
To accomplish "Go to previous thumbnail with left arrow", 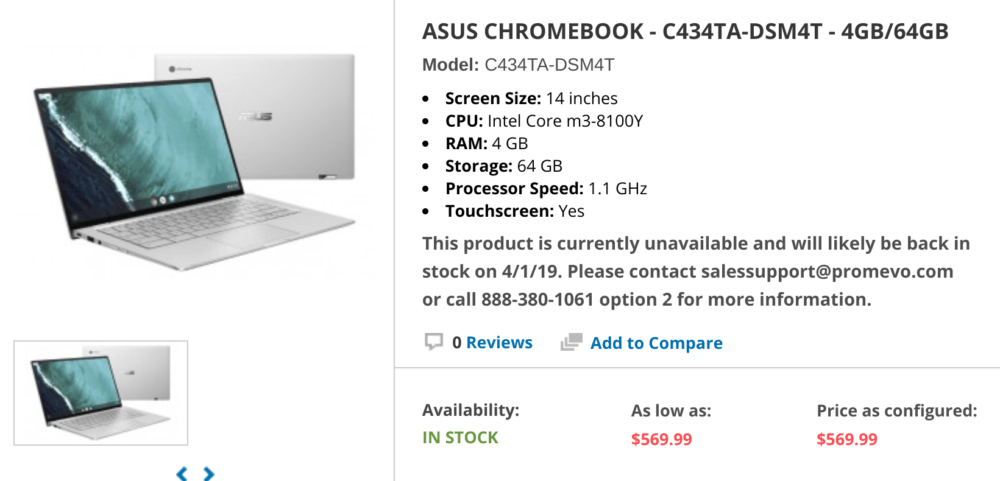I will [182, 473].
